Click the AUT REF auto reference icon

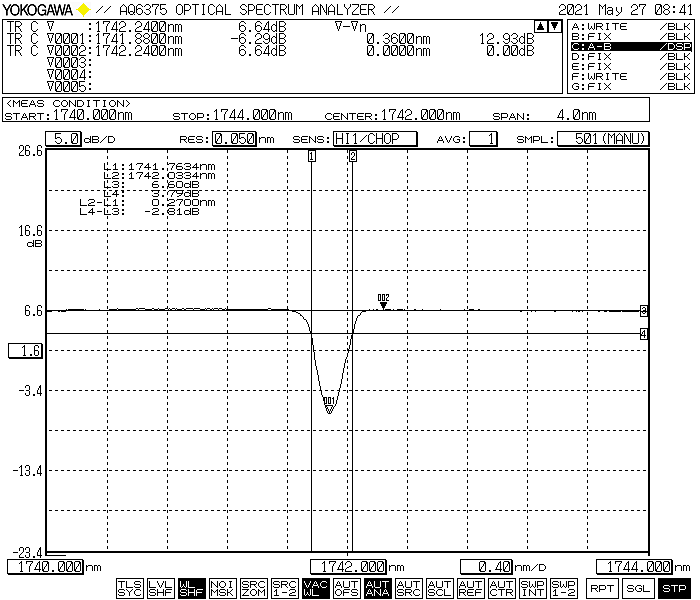pyautogui.click(x=470, y=588)
